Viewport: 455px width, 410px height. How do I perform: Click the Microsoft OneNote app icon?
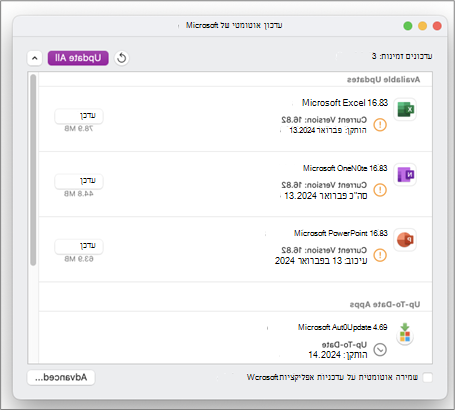pos(405,174)
